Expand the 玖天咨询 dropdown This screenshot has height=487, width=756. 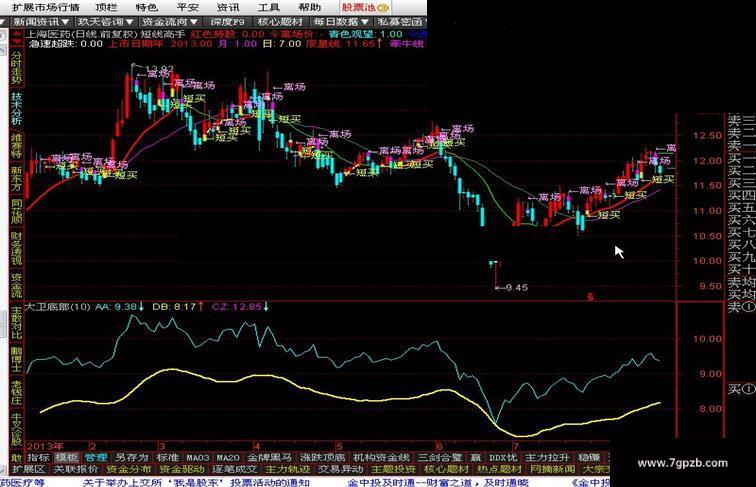[106, 22]
